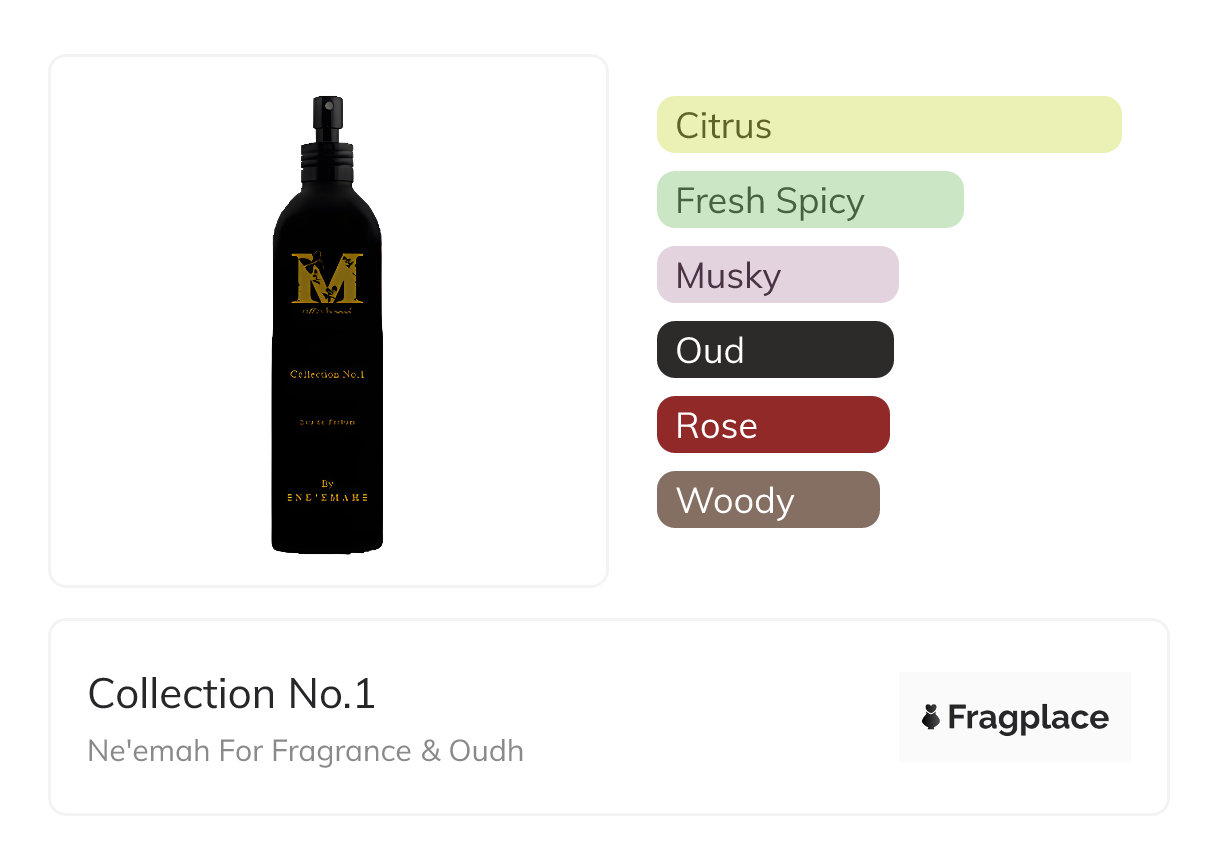Viewport: 1218px width, 864px height.
Task: Select the Fresh Spicy accord bar
Action: tap(810, 200)
